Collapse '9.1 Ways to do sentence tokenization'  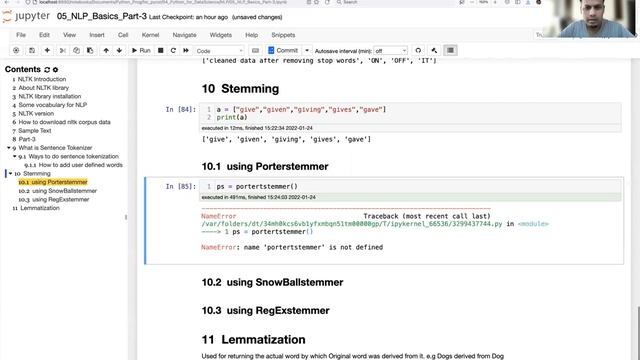(14, 156)
